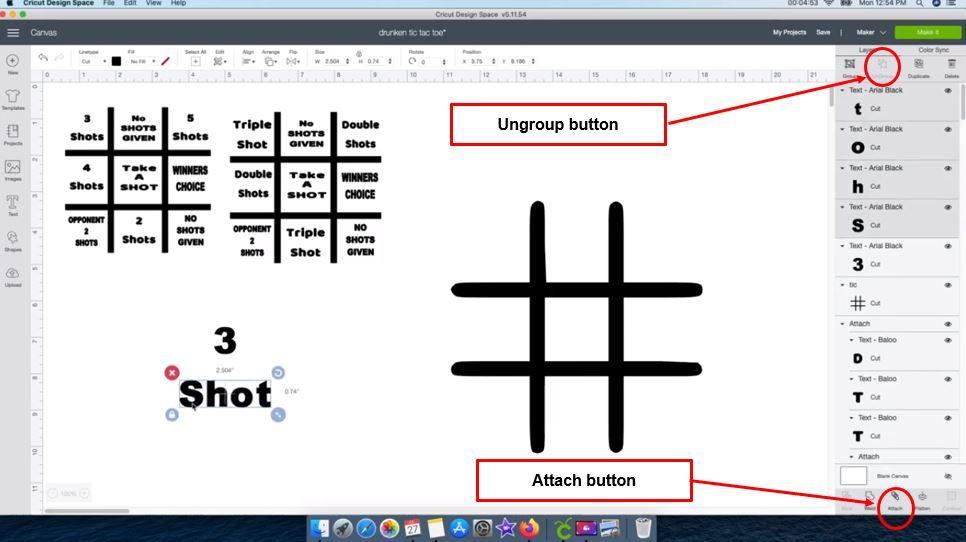The width and height of the screenshot is (966, 542).
Task: Select the New project icon
Action: (x=12, y=60)
